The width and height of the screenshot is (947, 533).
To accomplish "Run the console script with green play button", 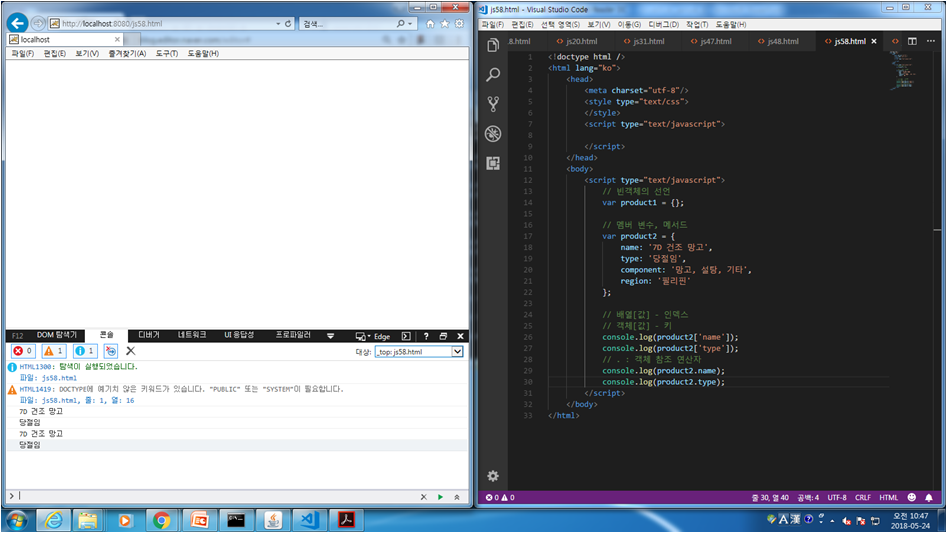I will [440, 497].
